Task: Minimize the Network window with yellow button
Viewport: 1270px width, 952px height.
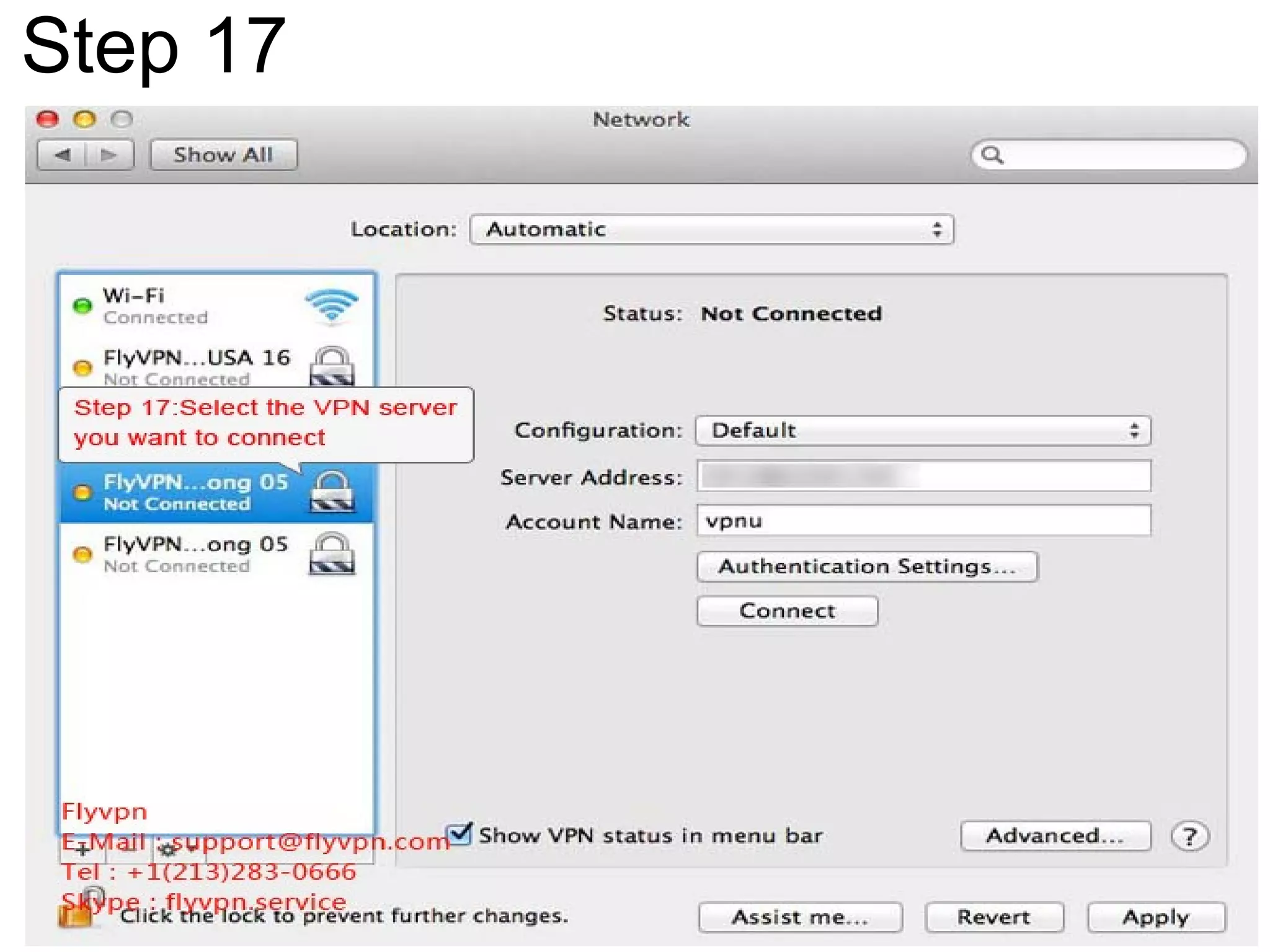Action: click(84, 119)
